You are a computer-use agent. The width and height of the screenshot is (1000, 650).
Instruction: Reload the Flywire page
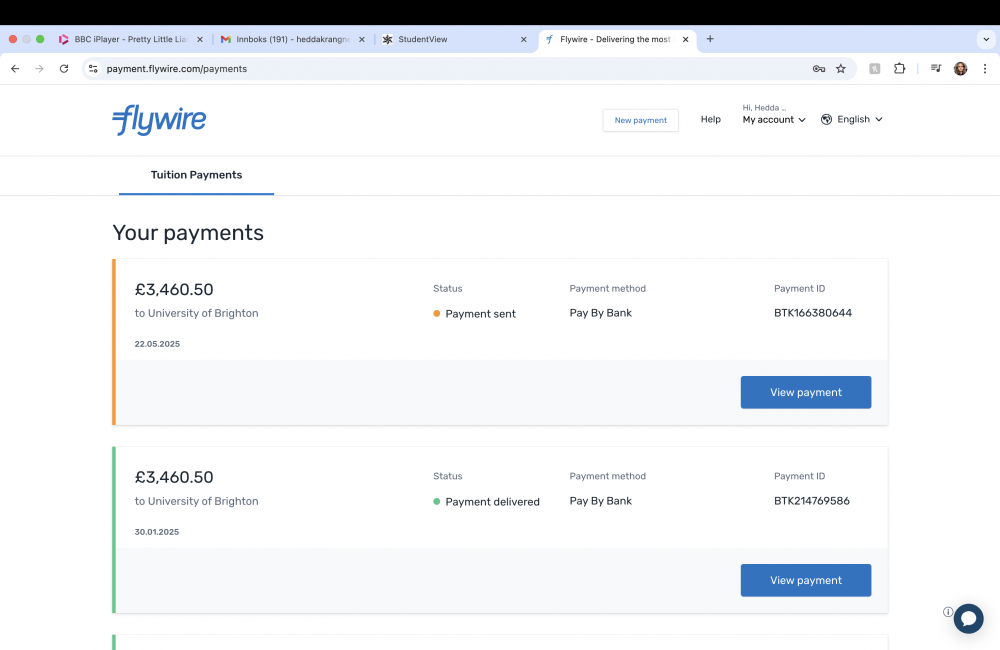pos(64,69)
